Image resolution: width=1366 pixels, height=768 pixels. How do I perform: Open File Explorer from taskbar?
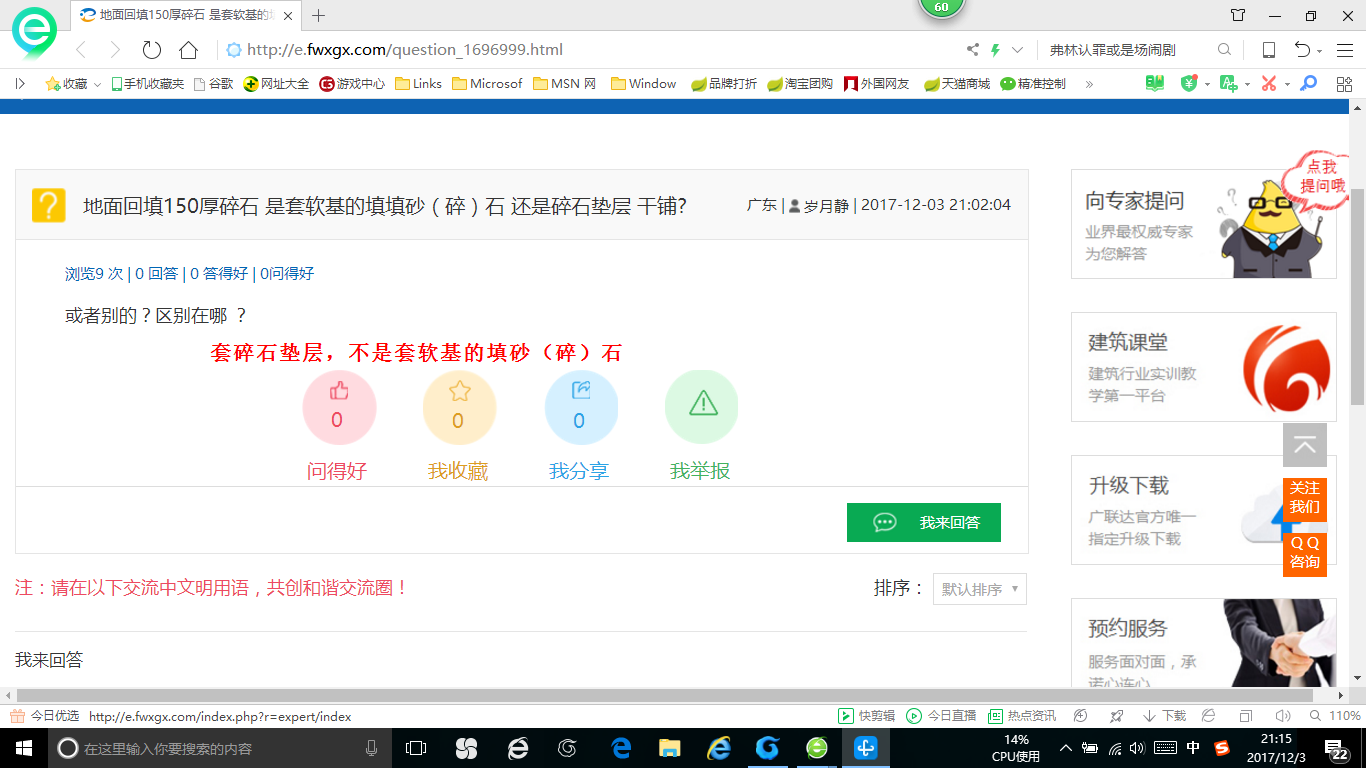(x=669, y=748)
